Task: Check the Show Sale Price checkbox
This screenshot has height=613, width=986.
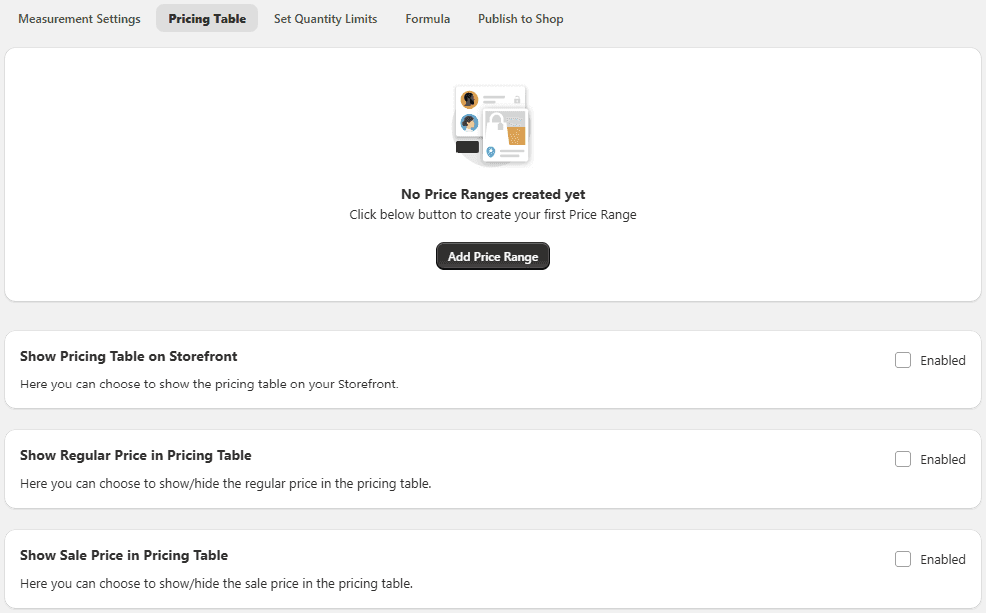Action: (903, 560)
